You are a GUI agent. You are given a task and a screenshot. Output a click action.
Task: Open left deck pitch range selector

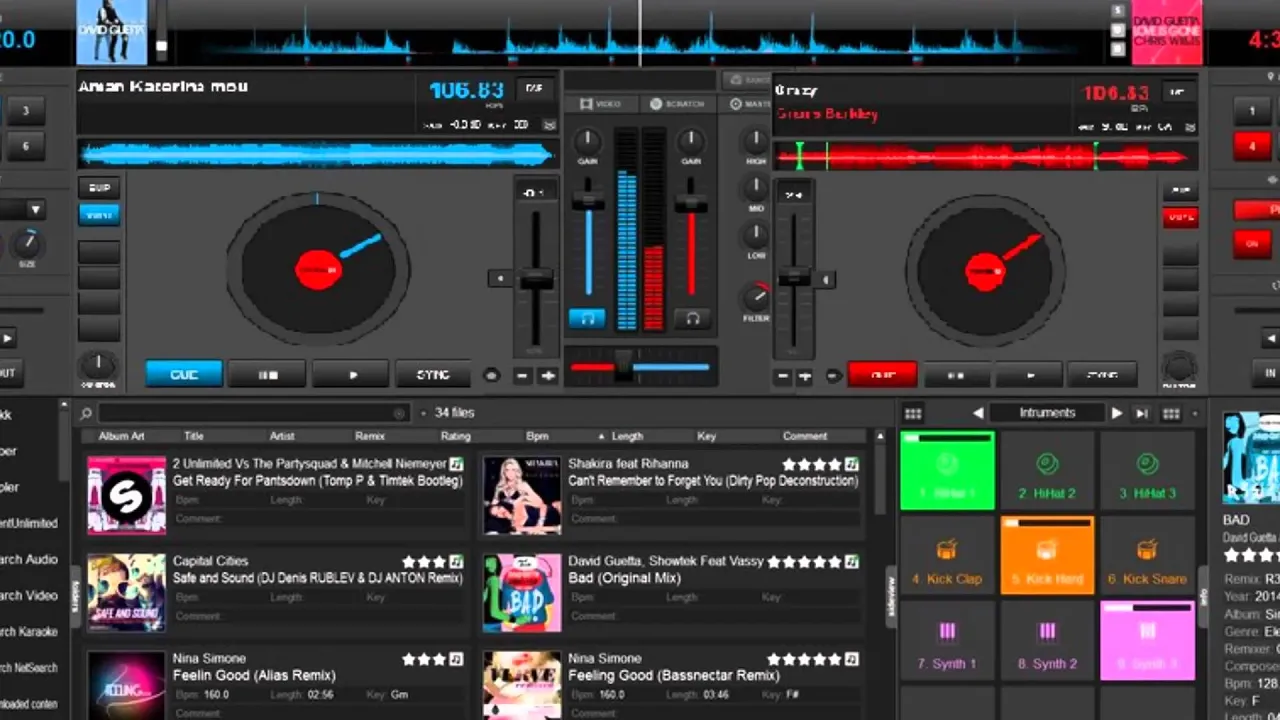[x=534, y=191]
